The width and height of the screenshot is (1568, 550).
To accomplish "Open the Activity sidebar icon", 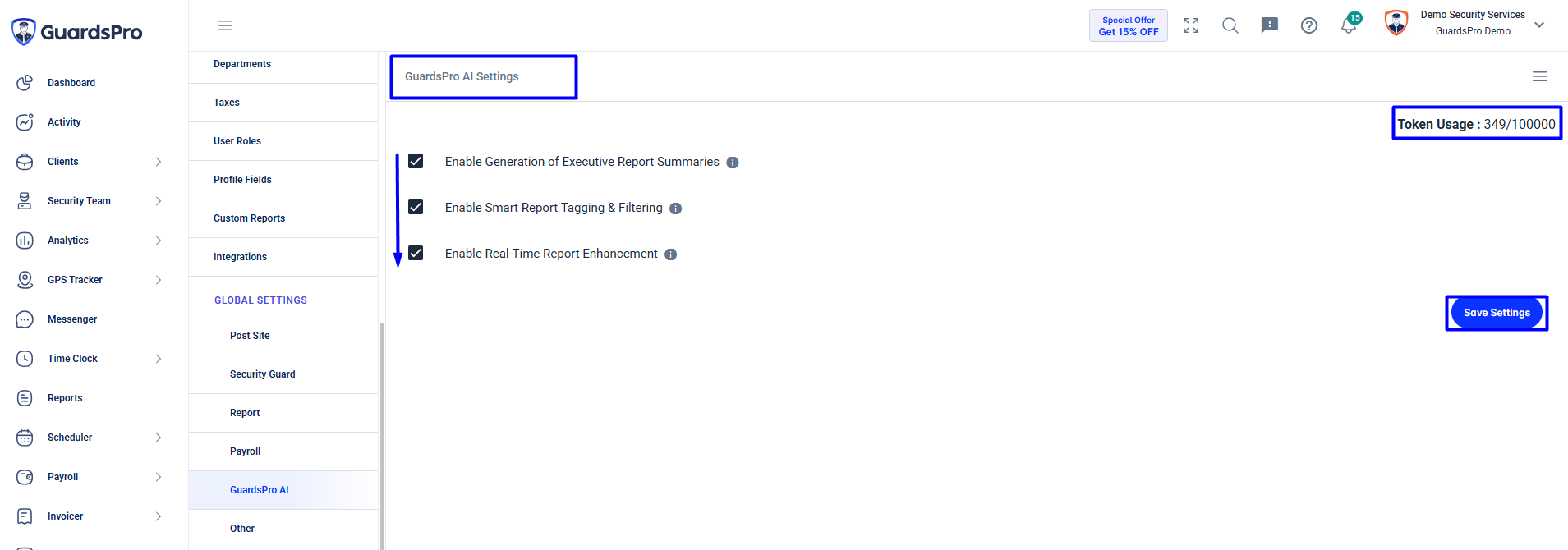I will coord(25,122).
